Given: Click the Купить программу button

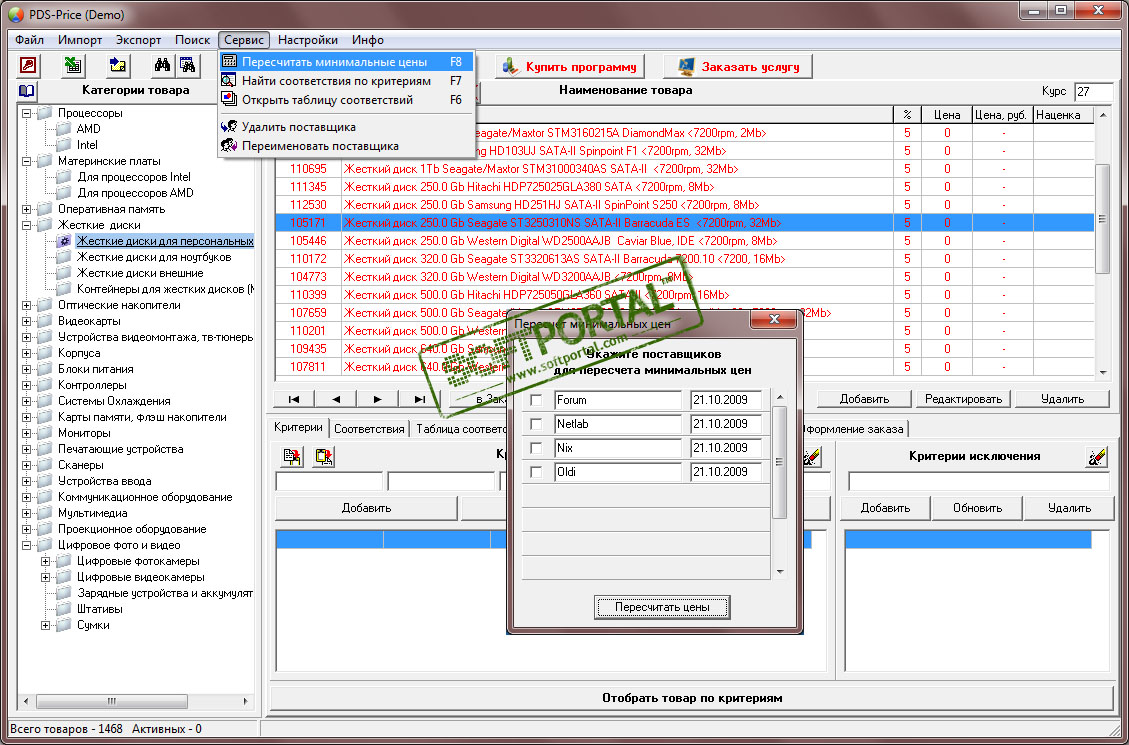Looking at the screenshot, I should tap(570, 67).
